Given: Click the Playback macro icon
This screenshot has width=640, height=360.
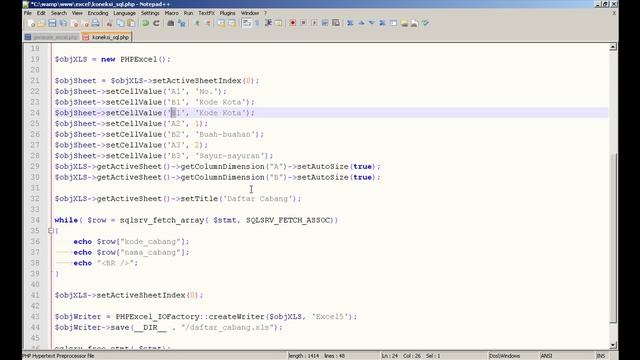Looking at the screenshot, I should point(314,23).
